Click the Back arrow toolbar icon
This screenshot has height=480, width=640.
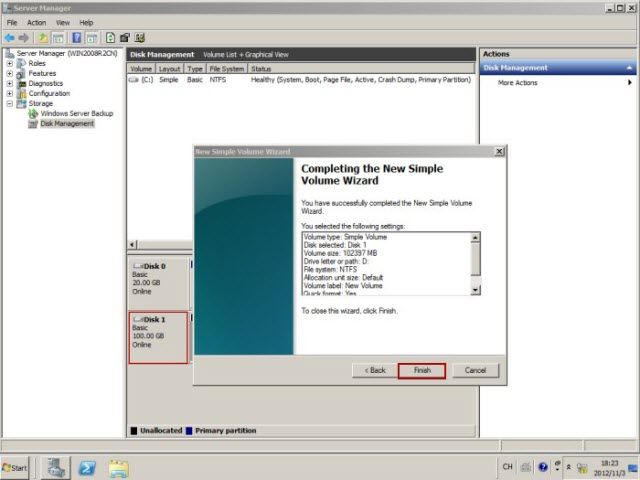(9, 38)
